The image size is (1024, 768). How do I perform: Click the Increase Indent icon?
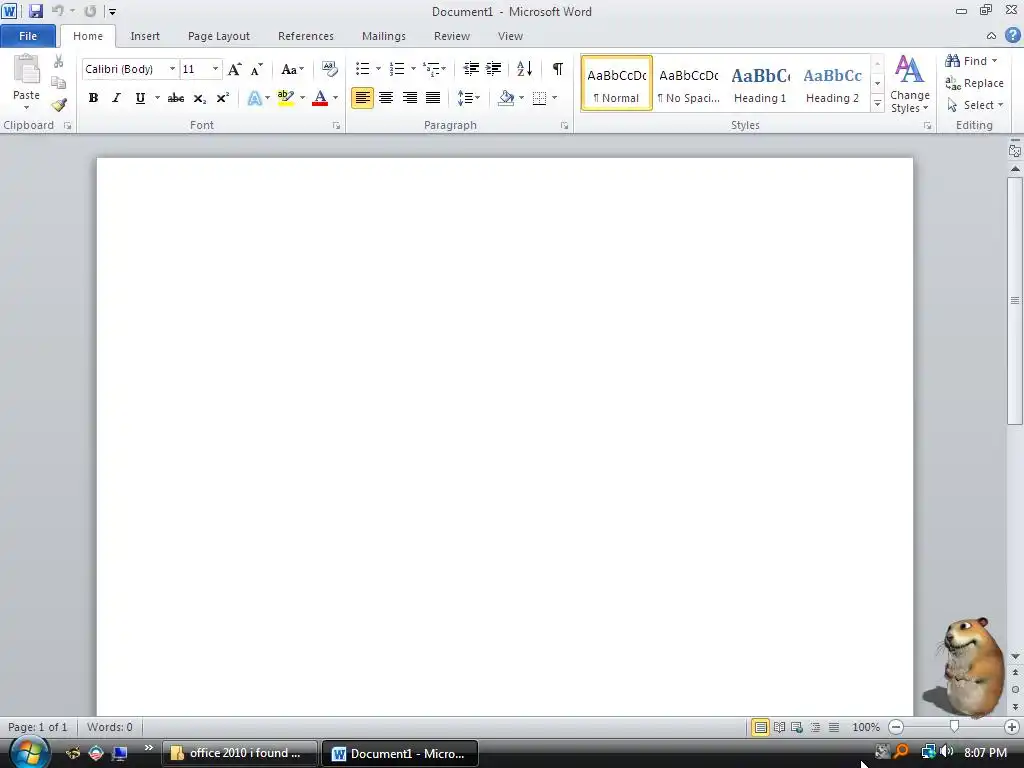494,69
